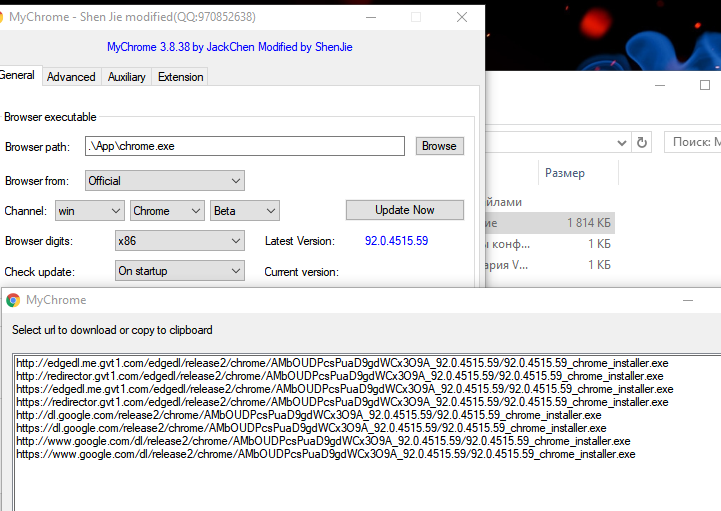721x511 pixels.
Task: Expand the Browser digits x86 dropdown
Action: tap(180, 241)
